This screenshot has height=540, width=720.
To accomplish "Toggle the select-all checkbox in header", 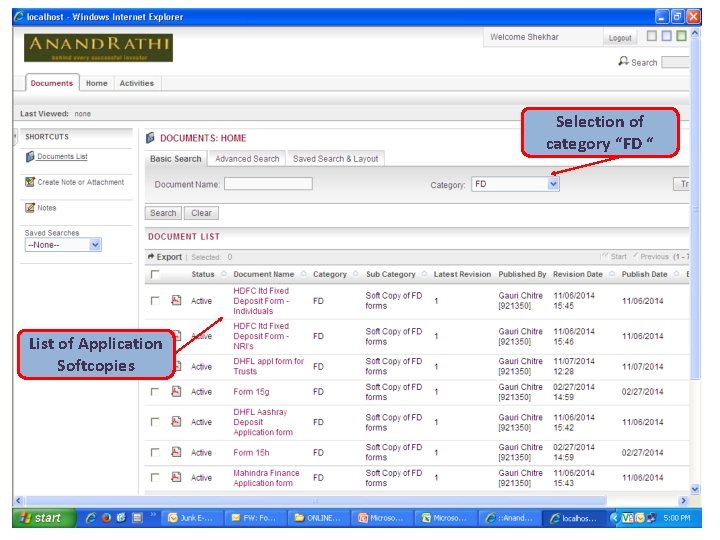I will pos(155,275).
